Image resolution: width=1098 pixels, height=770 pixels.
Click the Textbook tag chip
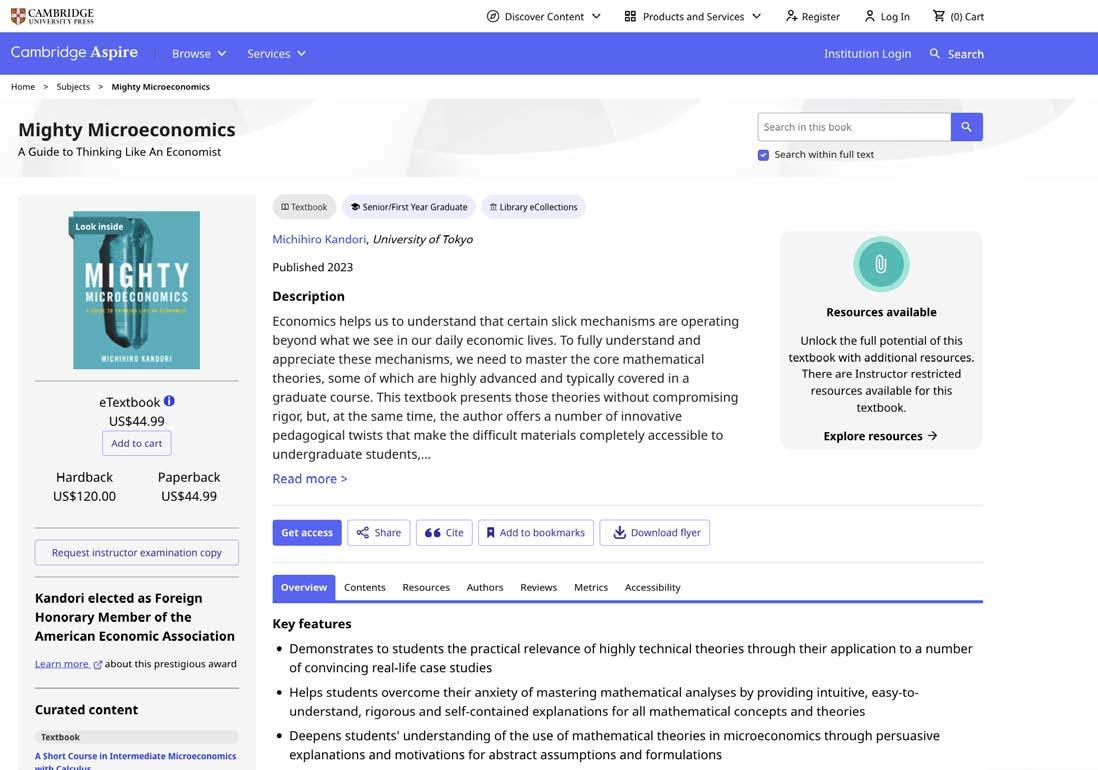(x=304, y=207)
